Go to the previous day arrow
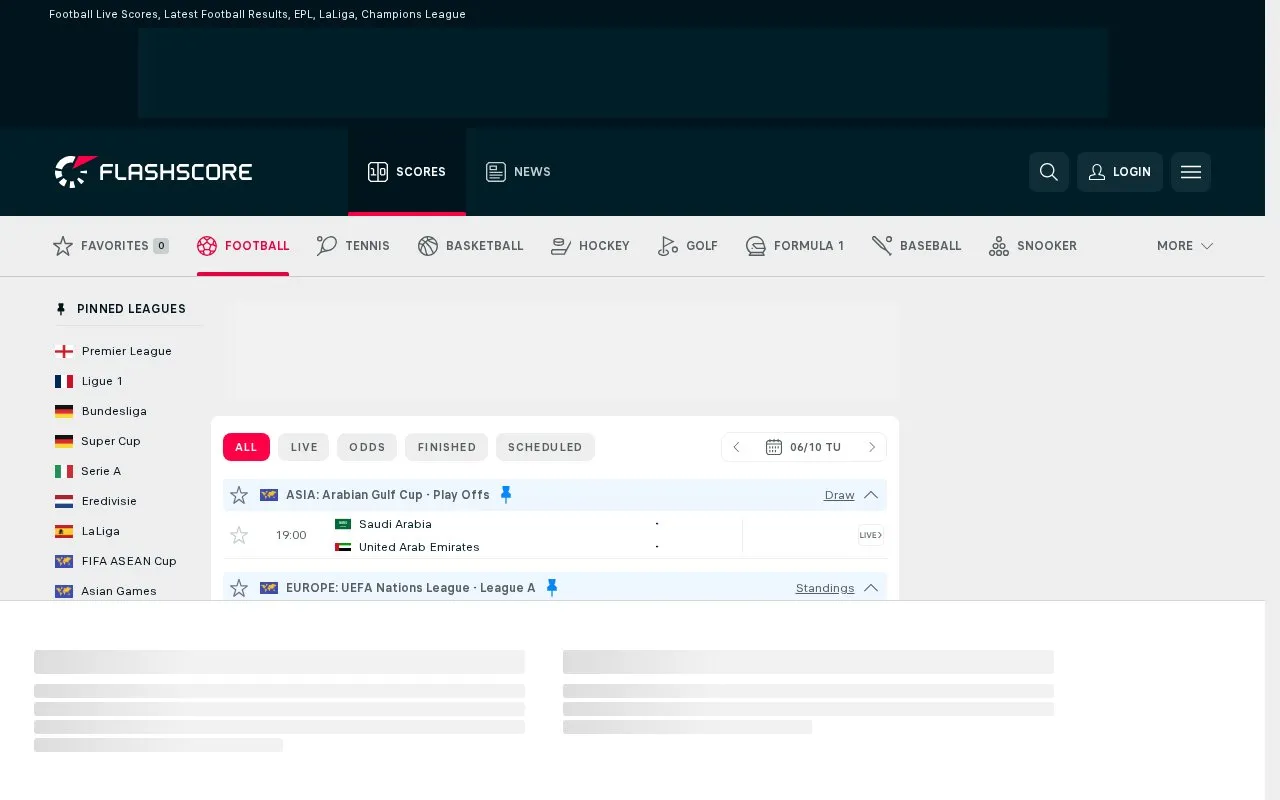This screenshot has width=1280, height=800. coord(737,447)
